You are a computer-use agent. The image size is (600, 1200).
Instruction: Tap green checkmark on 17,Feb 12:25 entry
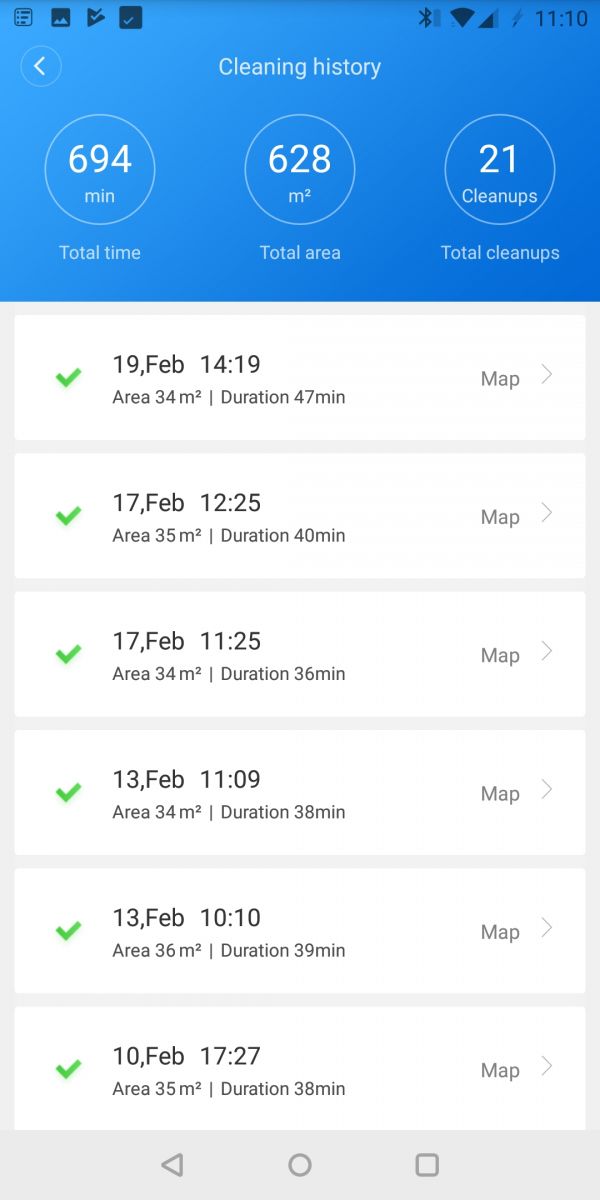[68, 516]
